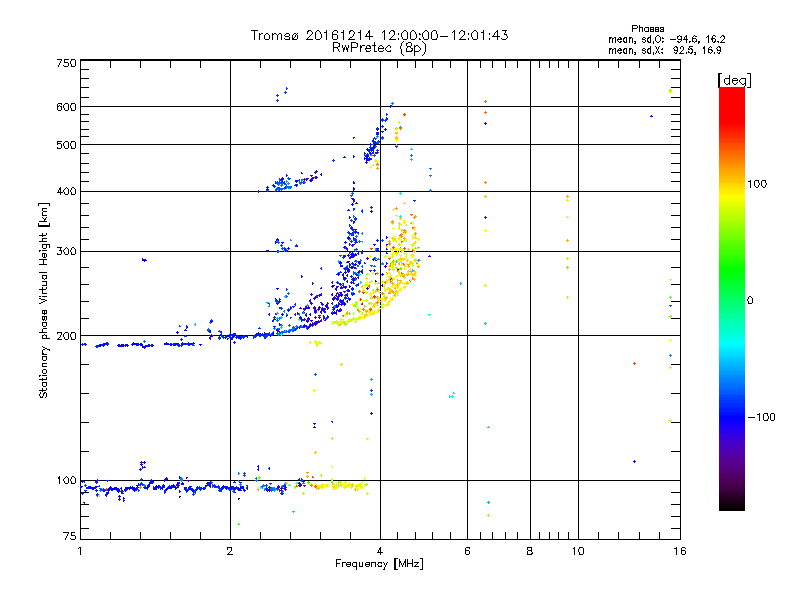Image resolution: width=800 pixels, height=600 pixels.
Task: Click the 'Frequency [MHz]' axis label
Action: [x=379, y=564]
